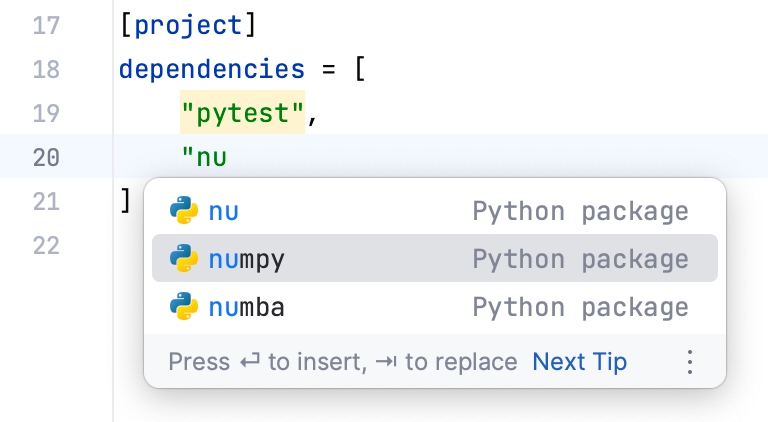Click the Python icon beside numpy suggestion
The height and width of the screenshot is (422, 768).
click(x=182, y=259)
